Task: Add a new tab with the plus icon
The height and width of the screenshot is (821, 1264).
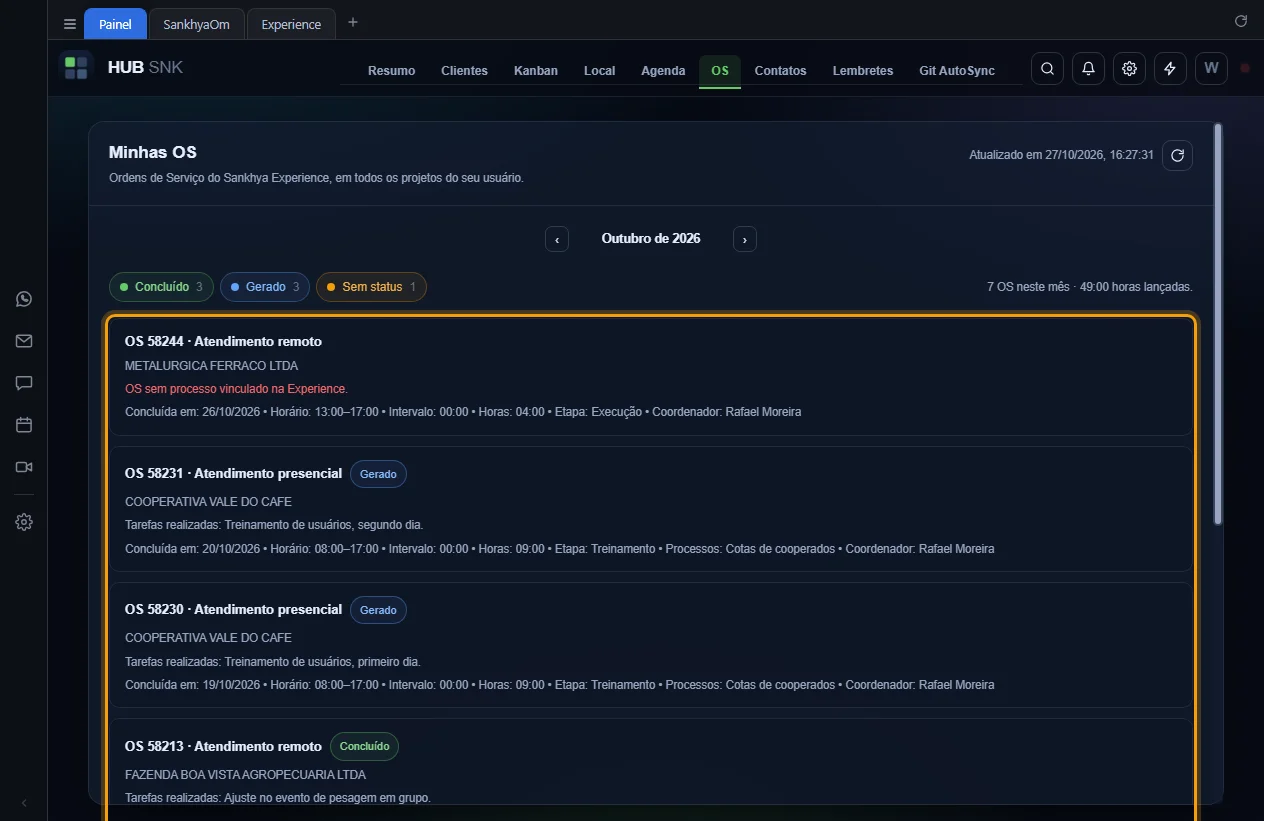Action: 352,23
